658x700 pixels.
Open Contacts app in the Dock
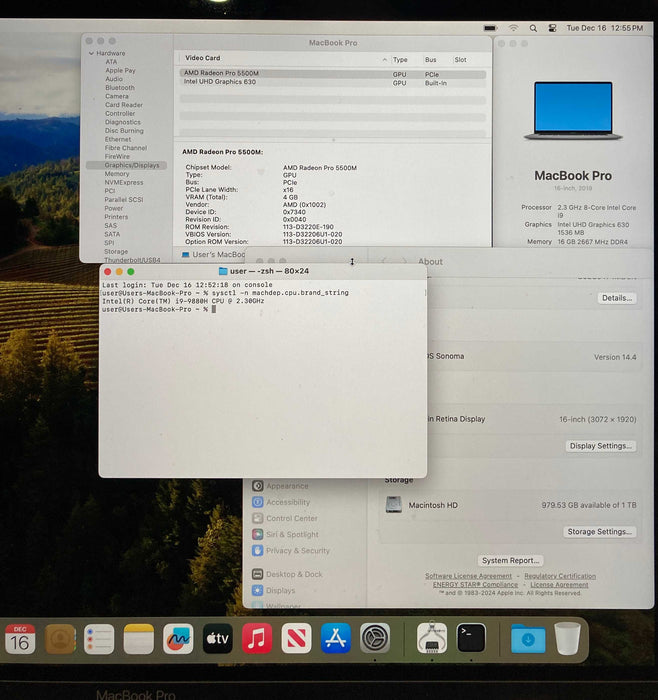[x=60, y=639]
